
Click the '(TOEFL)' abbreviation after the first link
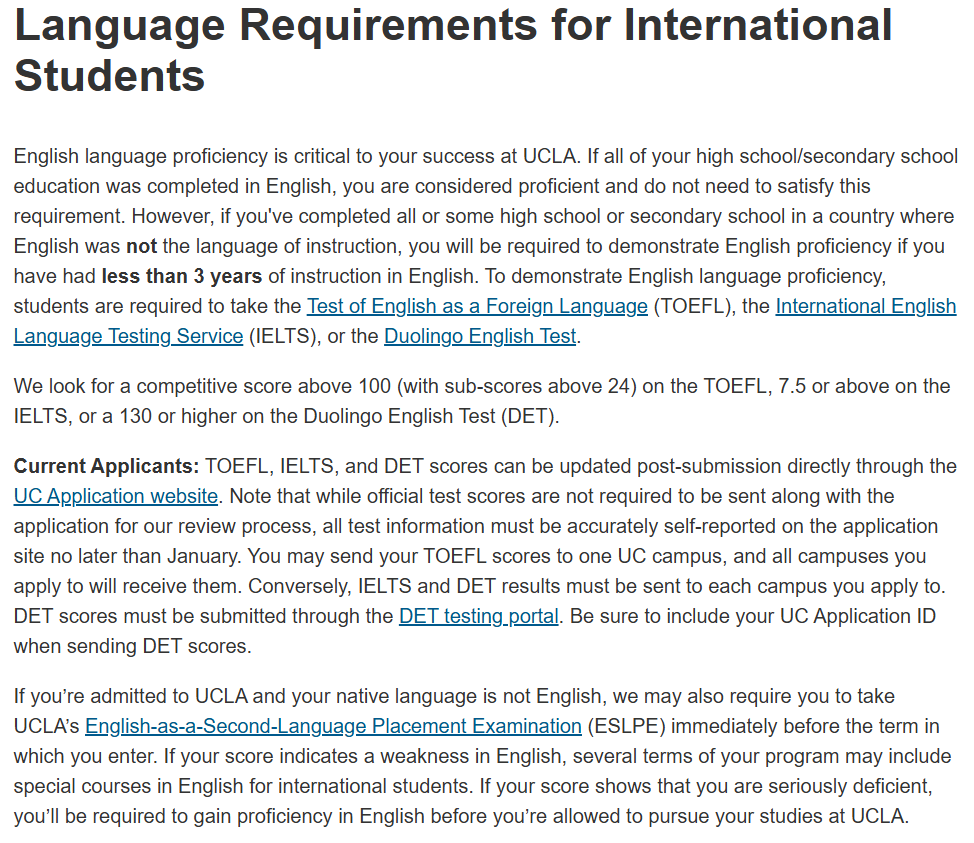point(692,306)
